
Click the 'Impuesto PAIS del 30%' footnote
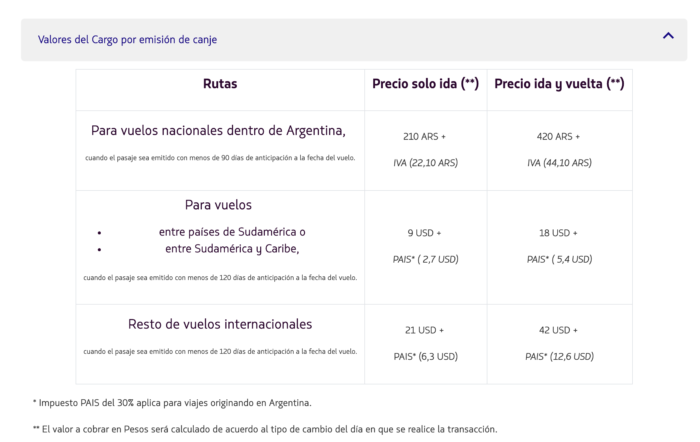tap(172, 403)
